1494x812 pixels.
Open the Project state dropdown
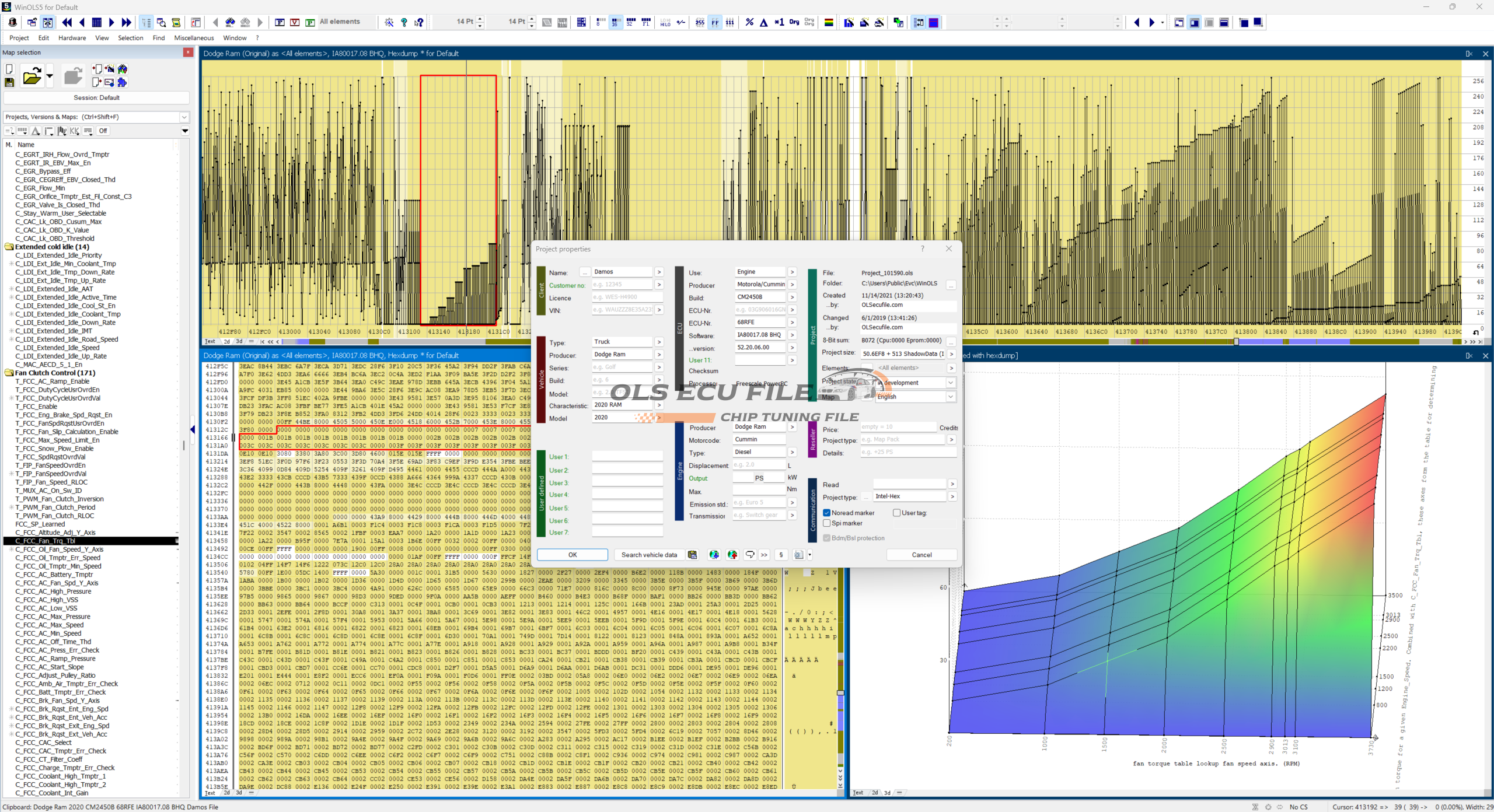tap(950, 383)
